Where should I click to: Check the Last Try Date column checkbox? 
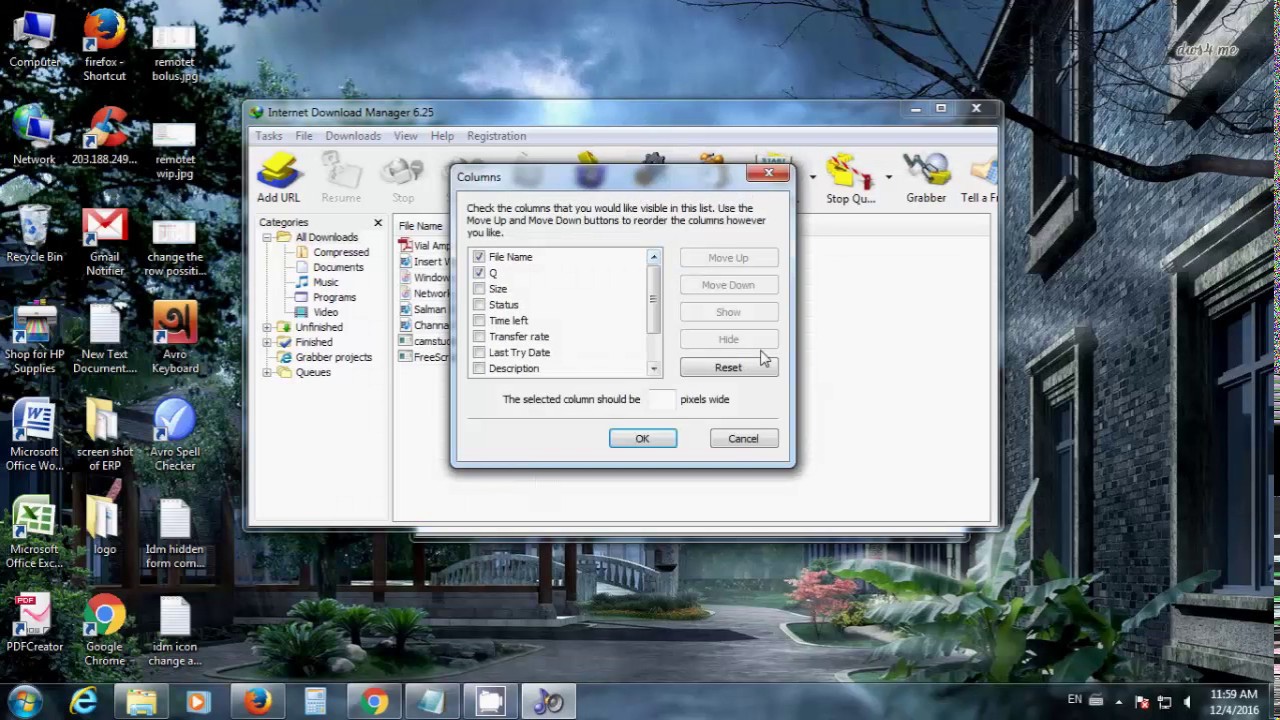(x=479, y=353)
